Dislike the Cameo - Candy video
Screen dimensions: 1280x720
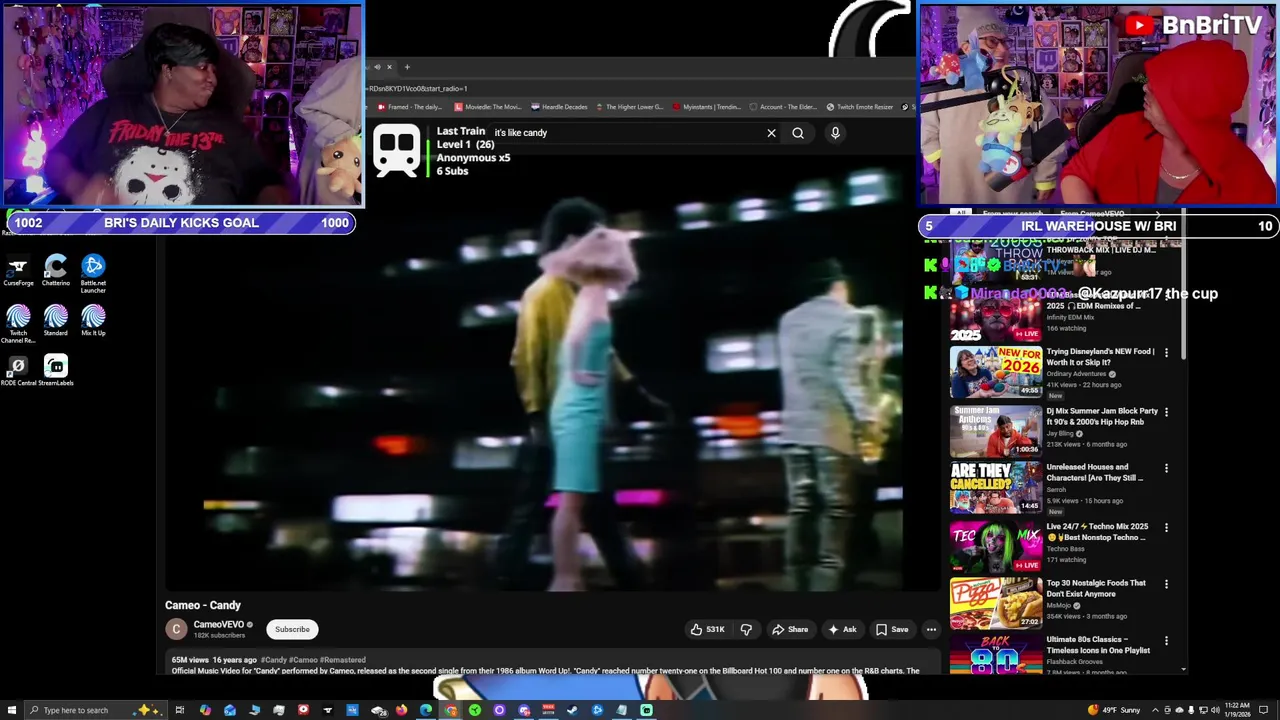coord(746,629)
